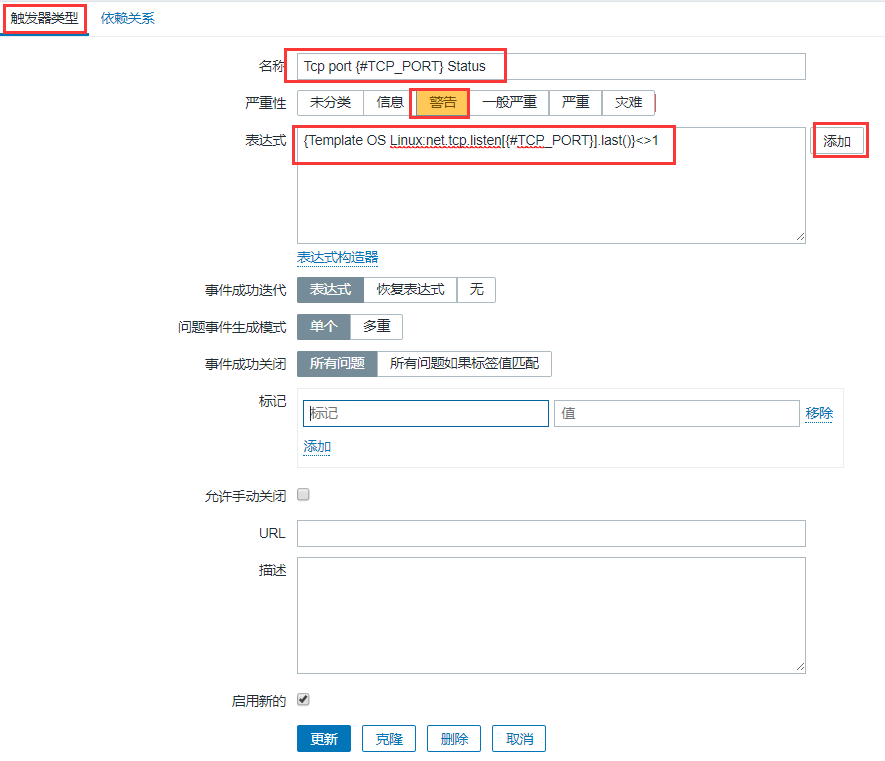The height and width of the screenshot is (761, 885).
Task: Set severity to 未分类
Action: coord(330,102)
